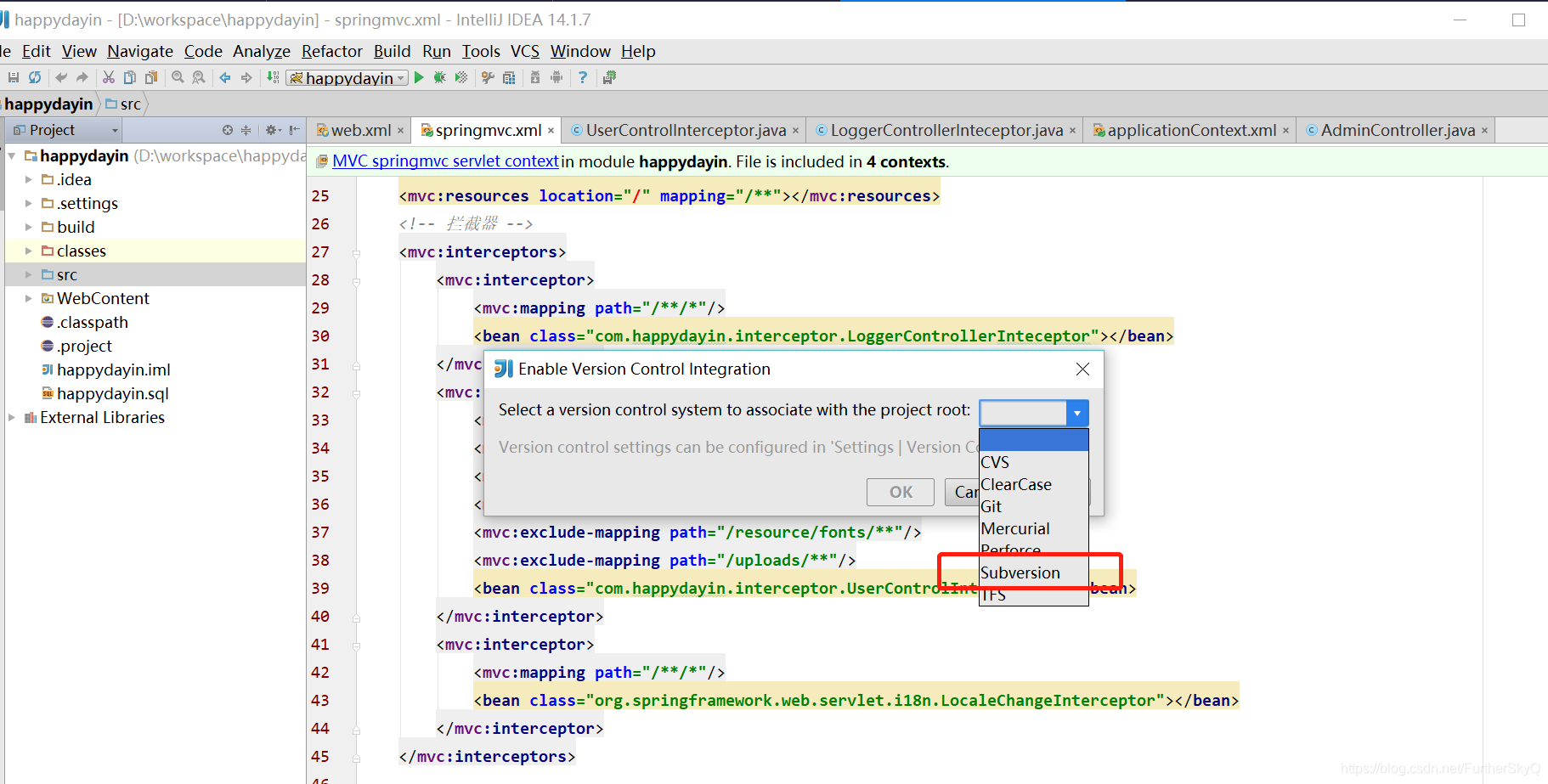Click OK in Version Control dialog
Viewport: 1548px width, 784px height.
pyautogui.click(x=901, y=492)
